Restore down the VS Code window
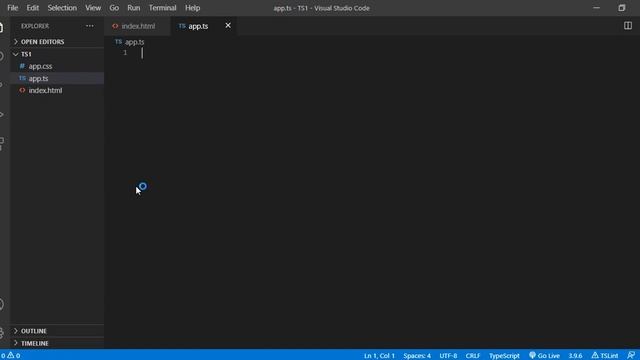Screen dimensions: 640x360 tap(622, 8)
